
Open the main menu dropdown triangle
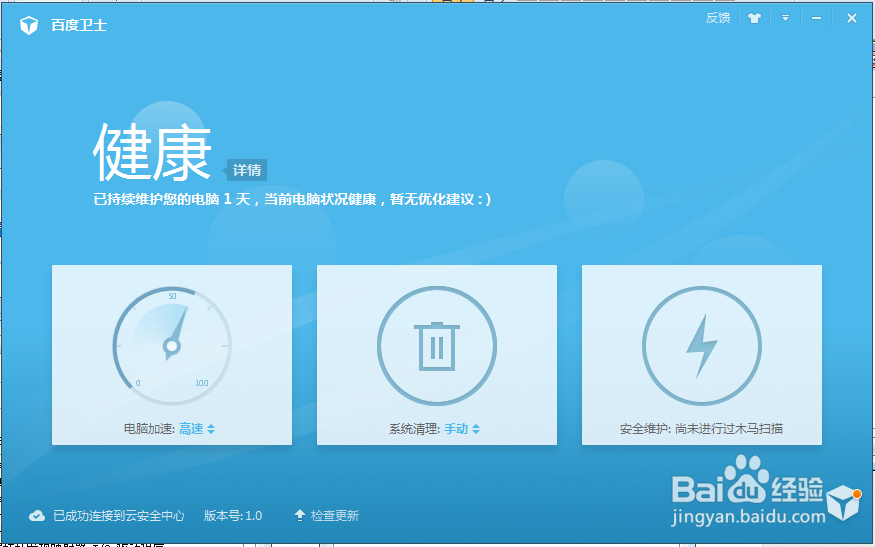point(785,18)
